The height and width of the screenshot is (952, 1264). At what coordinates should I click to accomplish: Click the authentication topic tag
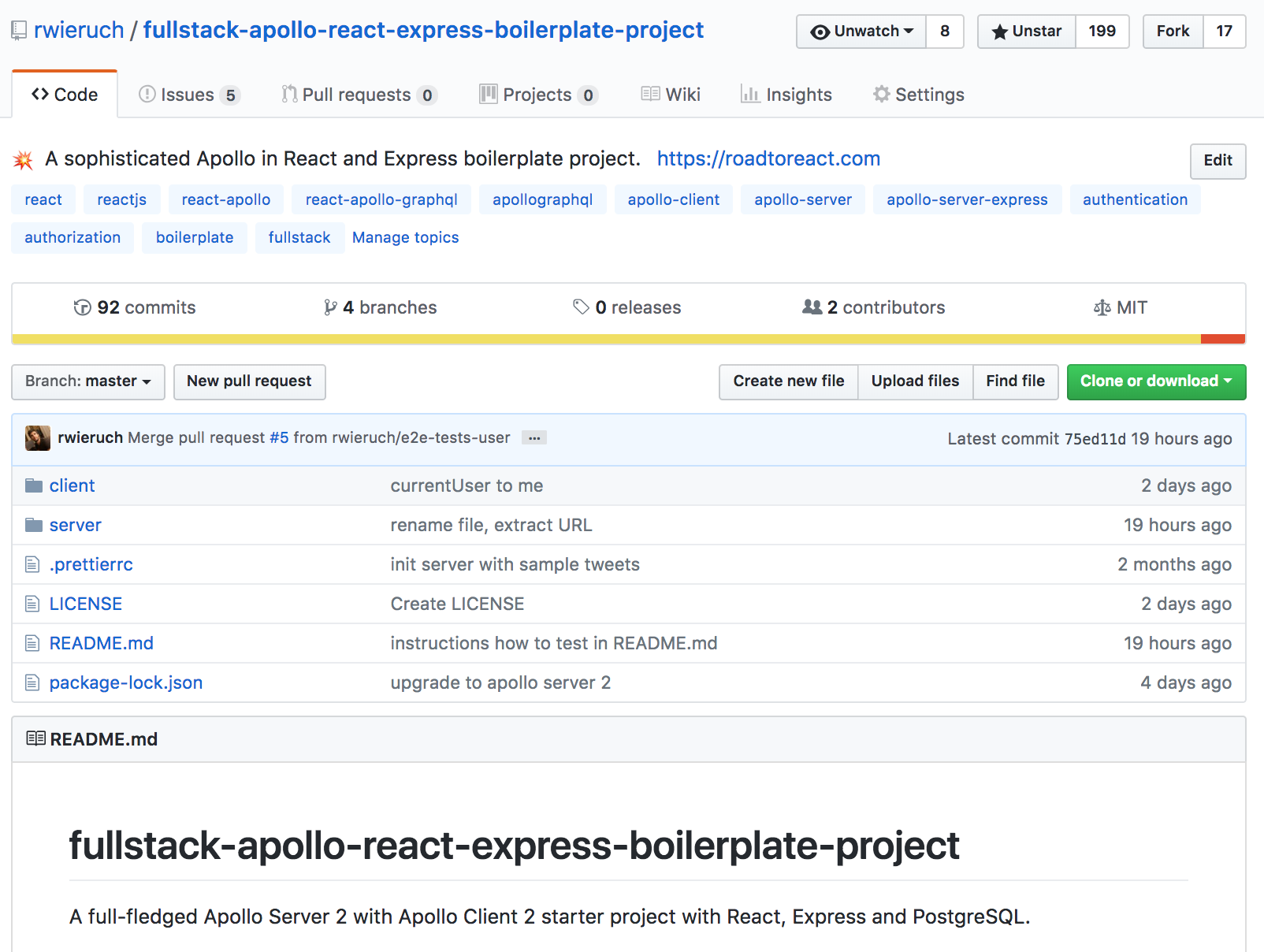[1136, 199]
